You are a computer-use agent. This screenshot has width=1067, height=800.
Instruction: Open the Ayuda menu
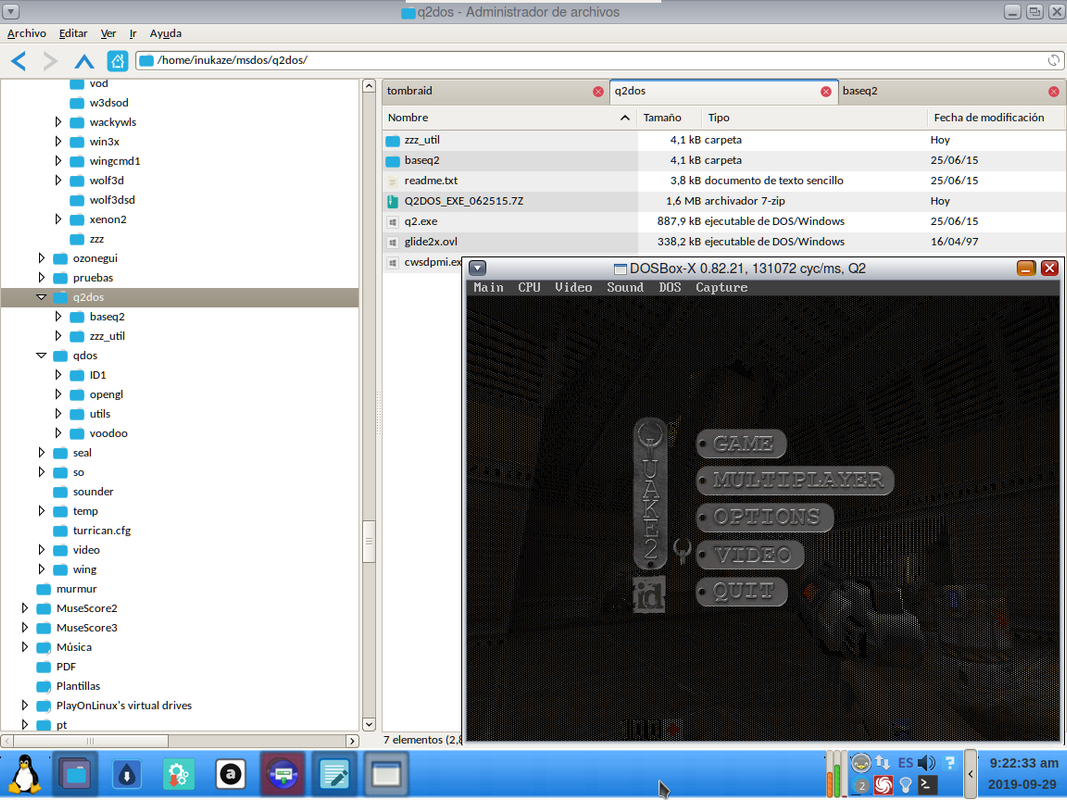click(x=165, y=33)
